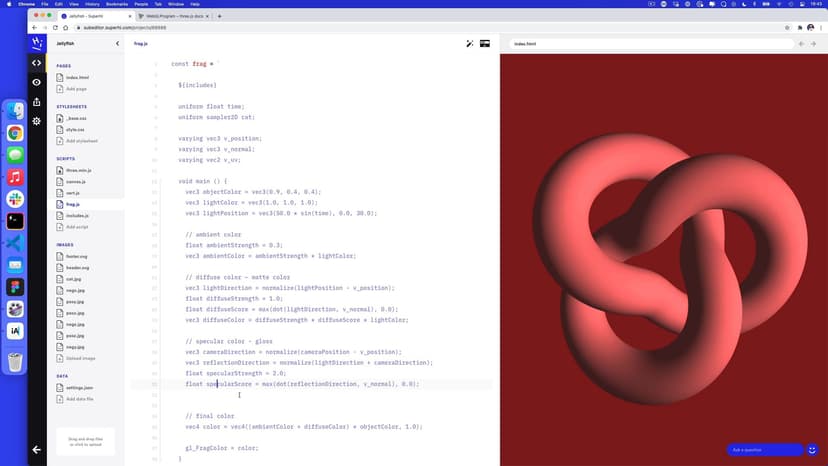This screenshot has height=466, width=828.
Task: Open the code editor view icon
Action: coord(37,62)
